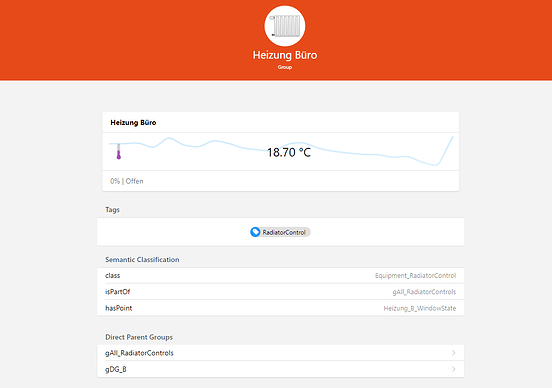Click the temperature trend line chart
The image size is (552, 388).
pyautogui.click(x=281, y=151)
